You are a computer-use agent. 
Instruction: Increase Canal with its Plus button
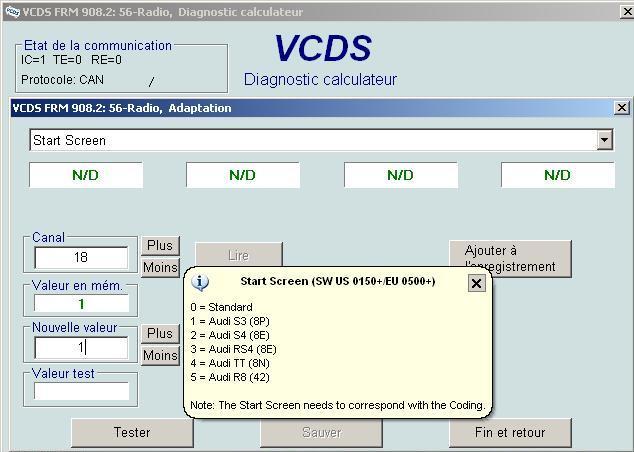coord(160,245)
